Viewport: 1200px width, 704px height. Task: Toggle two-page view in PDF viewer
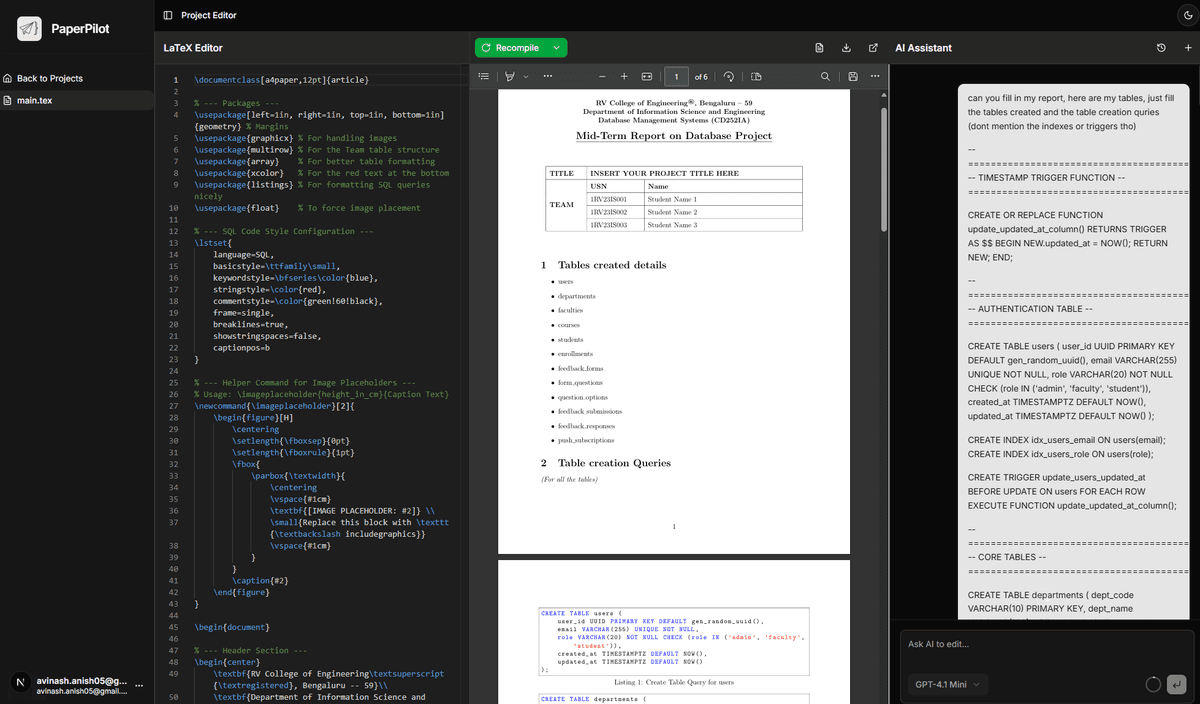pyautogui.click(x=757, y=76)
